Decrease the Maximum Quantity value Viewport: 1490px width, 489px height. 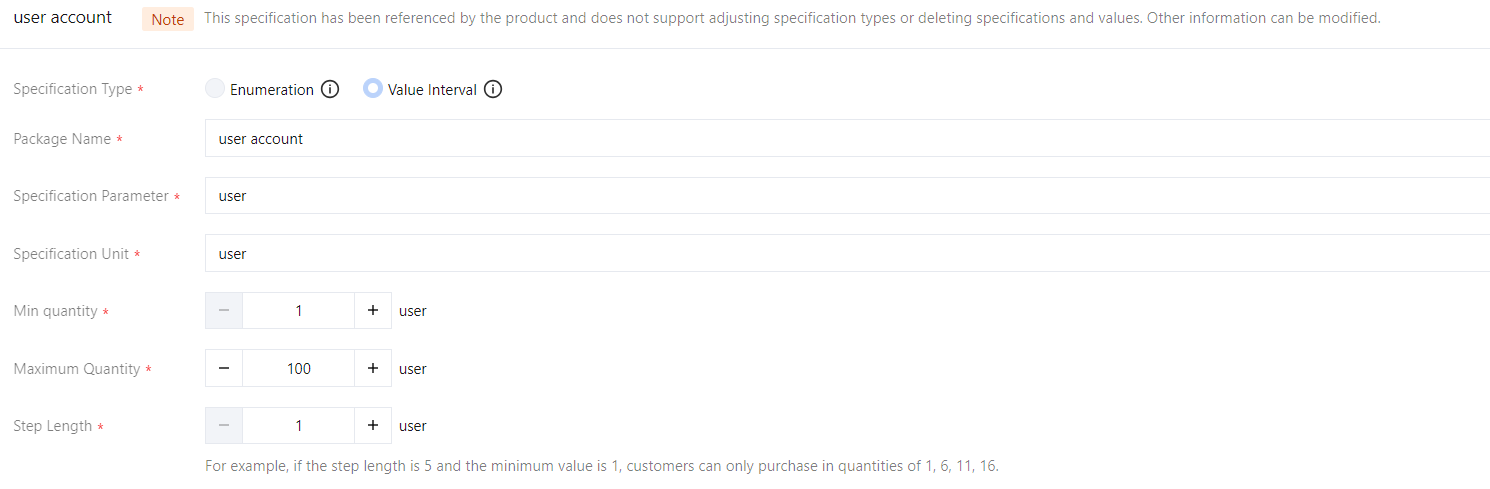click(224, 369)
